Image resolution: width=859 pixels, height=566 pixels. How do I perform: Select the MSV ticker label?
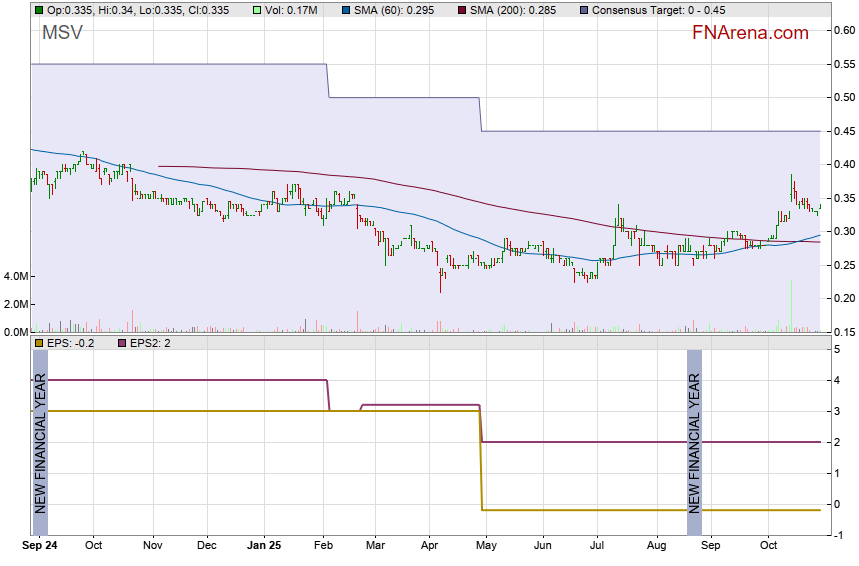(x=62, y=33)
